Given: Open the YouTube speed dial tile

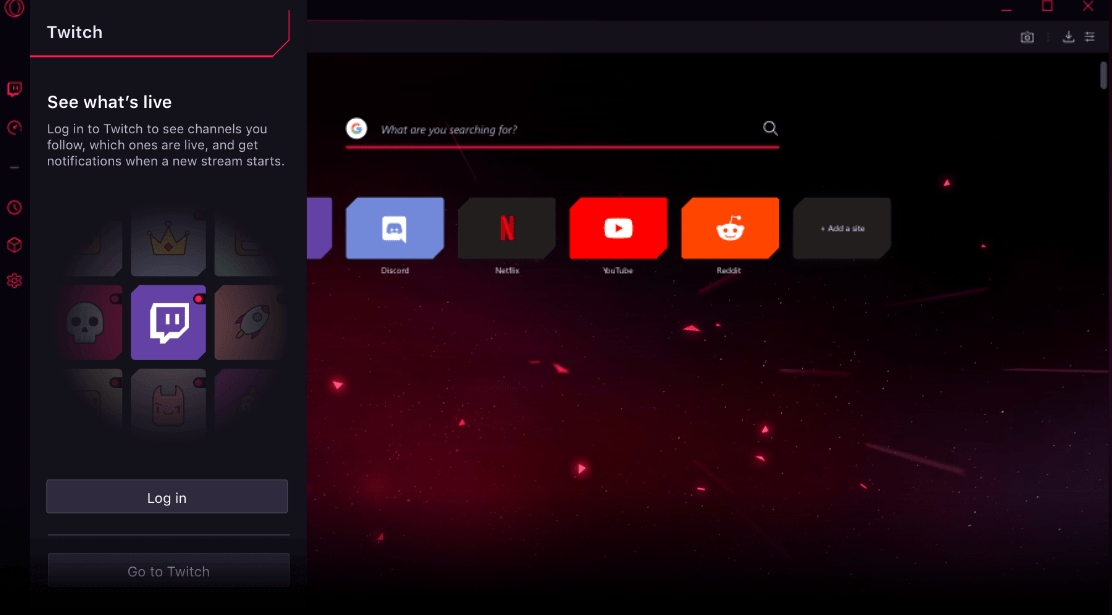Looking at the screenshot, I should pyautogui.click(x=618, y=228).
